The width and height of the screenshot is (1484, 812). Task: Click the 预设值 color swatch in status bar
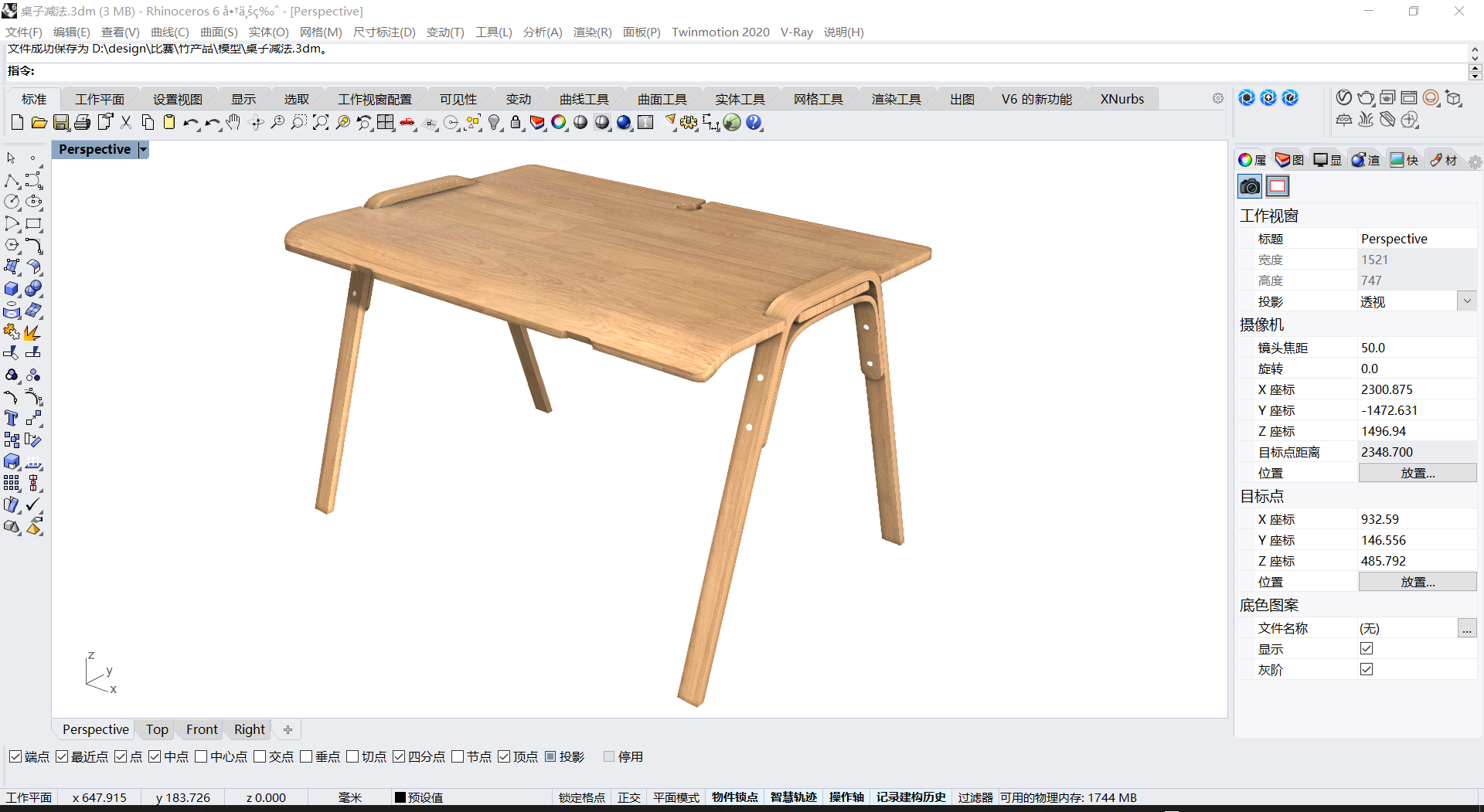click(399, 797)
